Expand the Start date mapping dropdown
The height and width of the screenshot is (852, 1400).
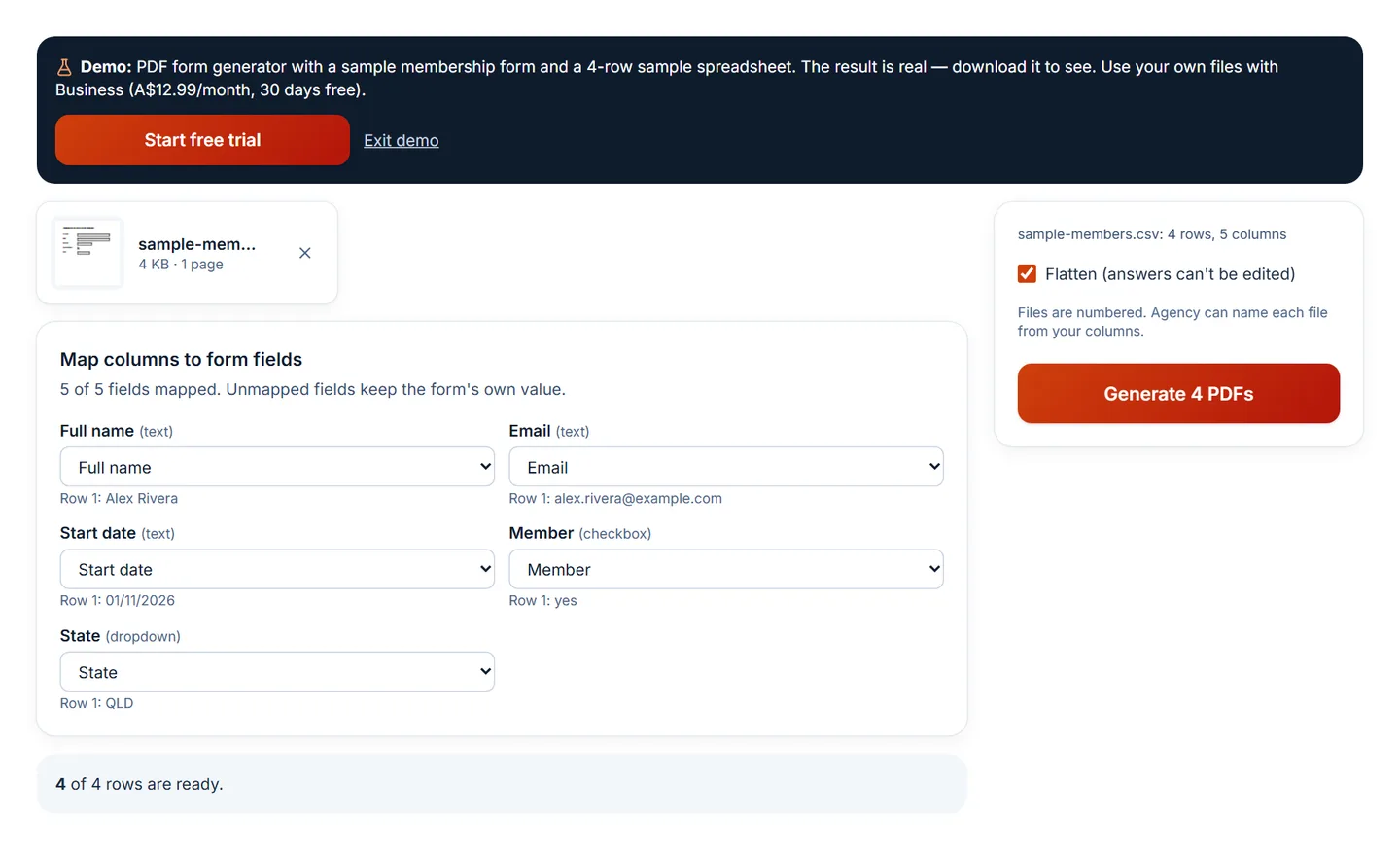click(x=277, y=569)
